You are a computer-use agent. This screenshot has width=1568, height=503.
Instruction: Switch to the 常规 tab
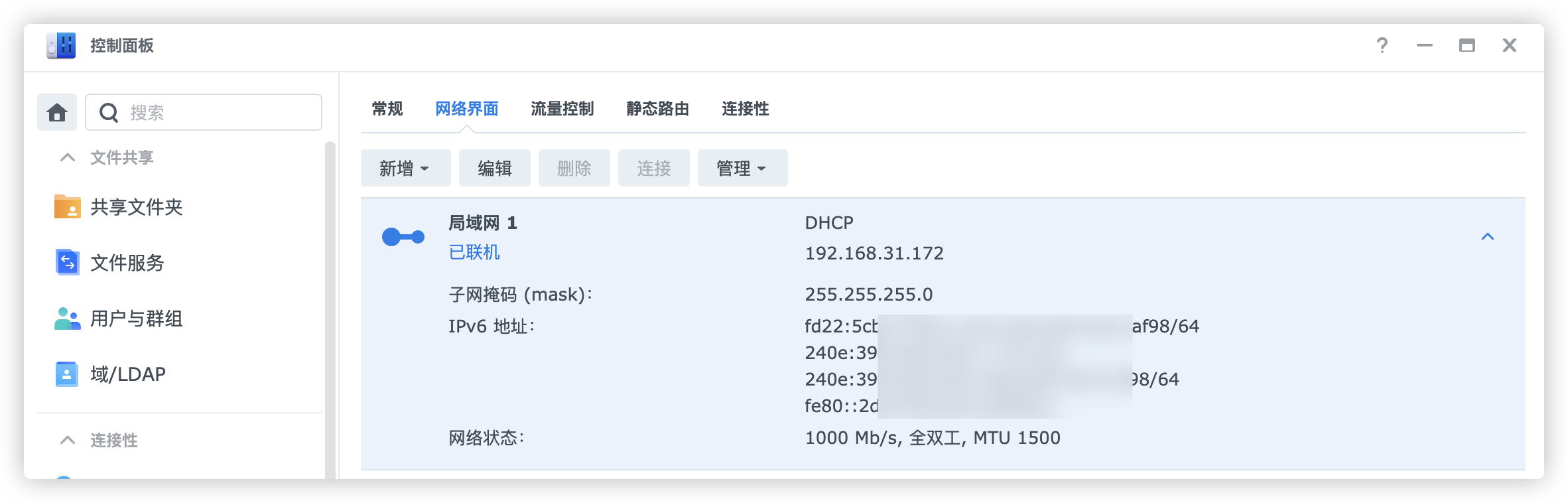pyautogui.click(x=387, y=109)
